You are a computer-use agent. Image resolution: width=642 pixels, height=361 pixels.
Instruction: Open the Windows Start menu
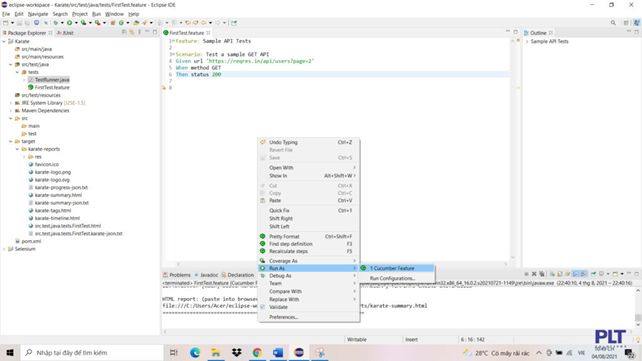(10, 352)
